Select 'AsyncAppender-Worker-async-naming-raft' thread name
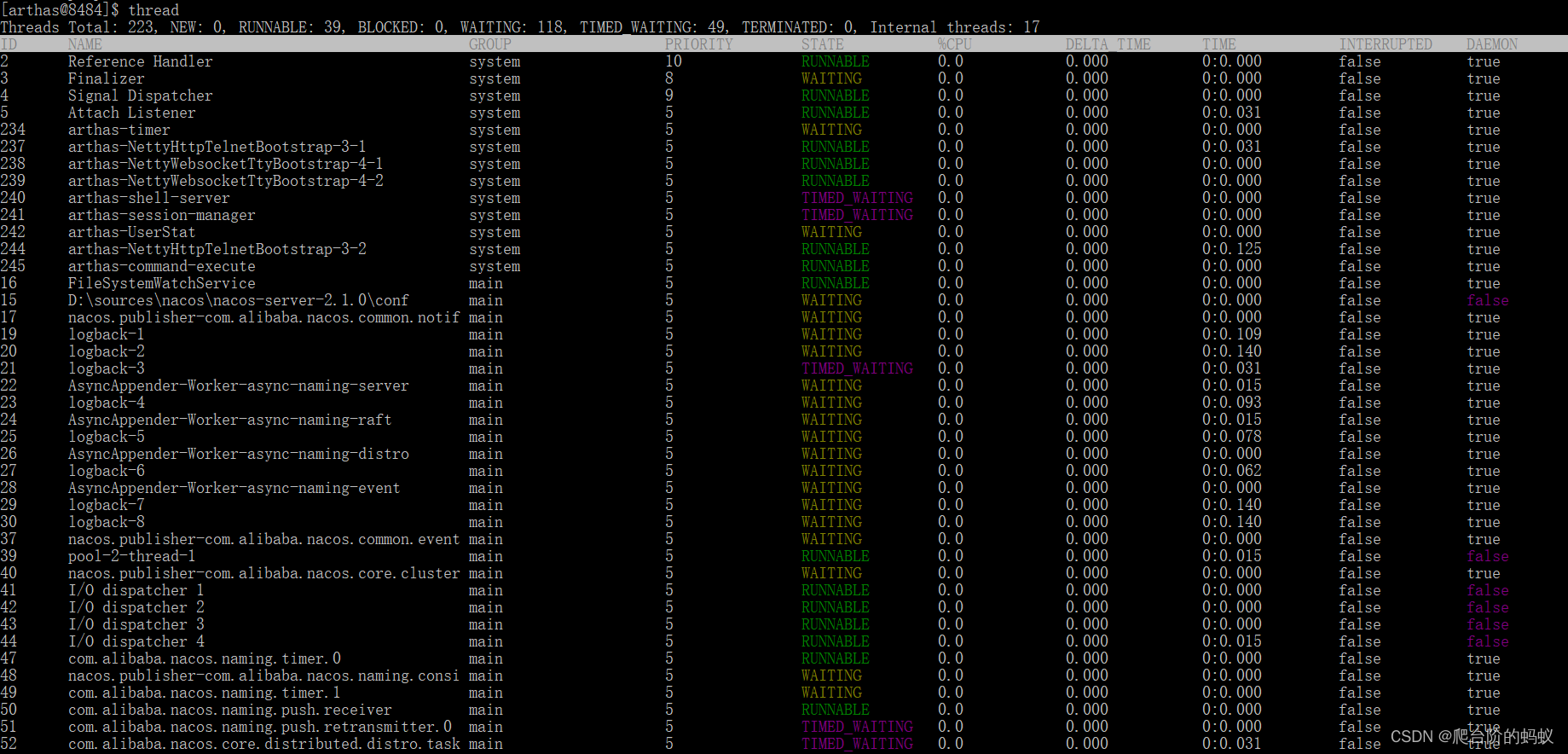The height and width of the screenshot is (754, 1568). tap(230, 420)
